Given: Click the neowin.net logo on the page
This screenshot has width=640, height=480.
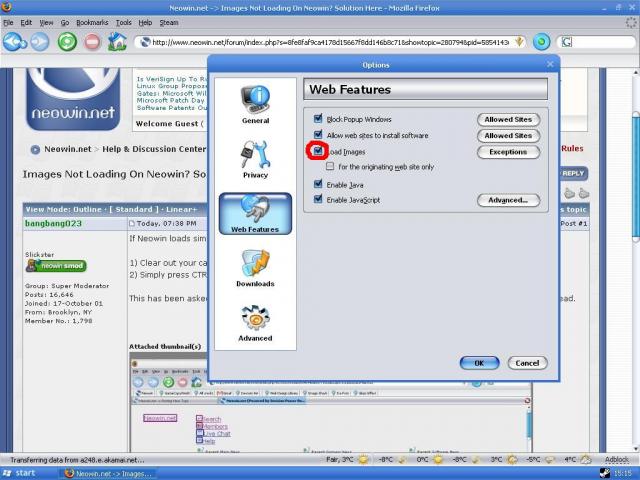Looking at the screenshot, I should pos(73,99).
